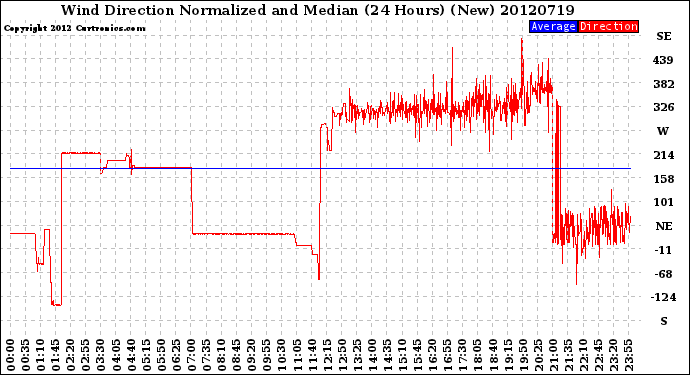Click the -124 y-axis value

pyautogui.click(x=663, y=297)
